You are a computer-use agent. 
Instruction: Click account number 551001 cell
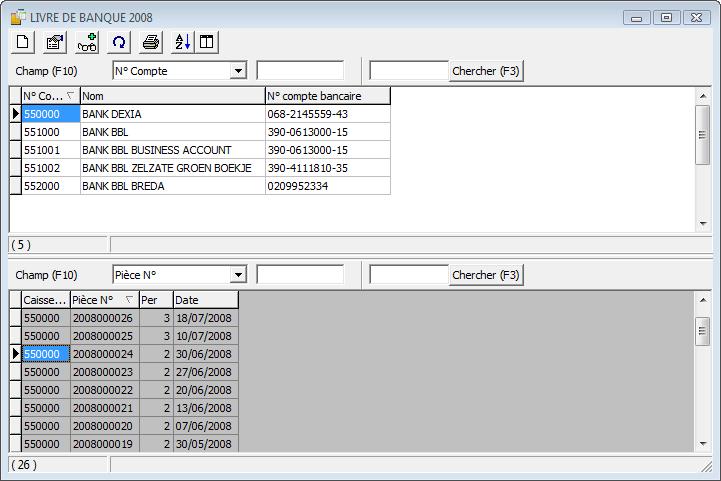coord(51,150)
